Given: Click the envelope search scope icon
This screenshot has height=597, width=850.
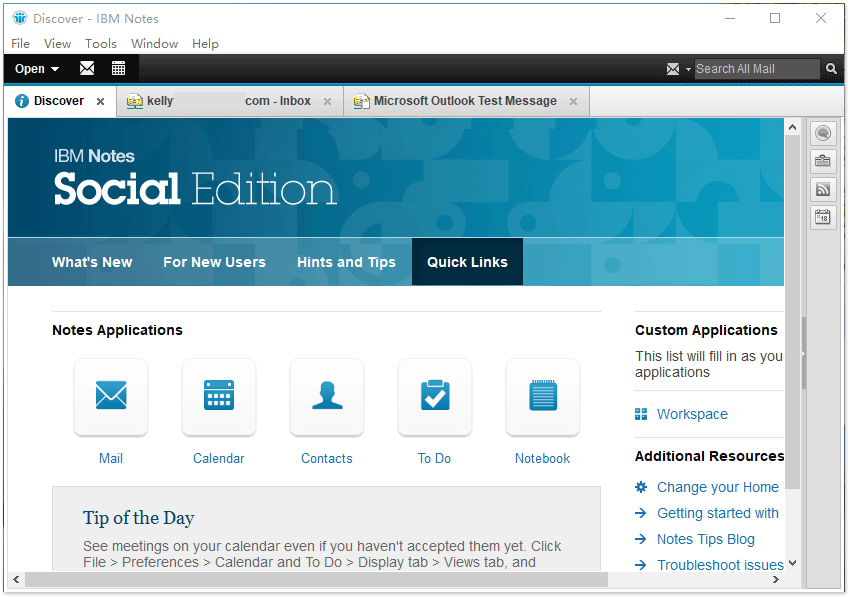Looking at the screenshot, I should (673, 69).
